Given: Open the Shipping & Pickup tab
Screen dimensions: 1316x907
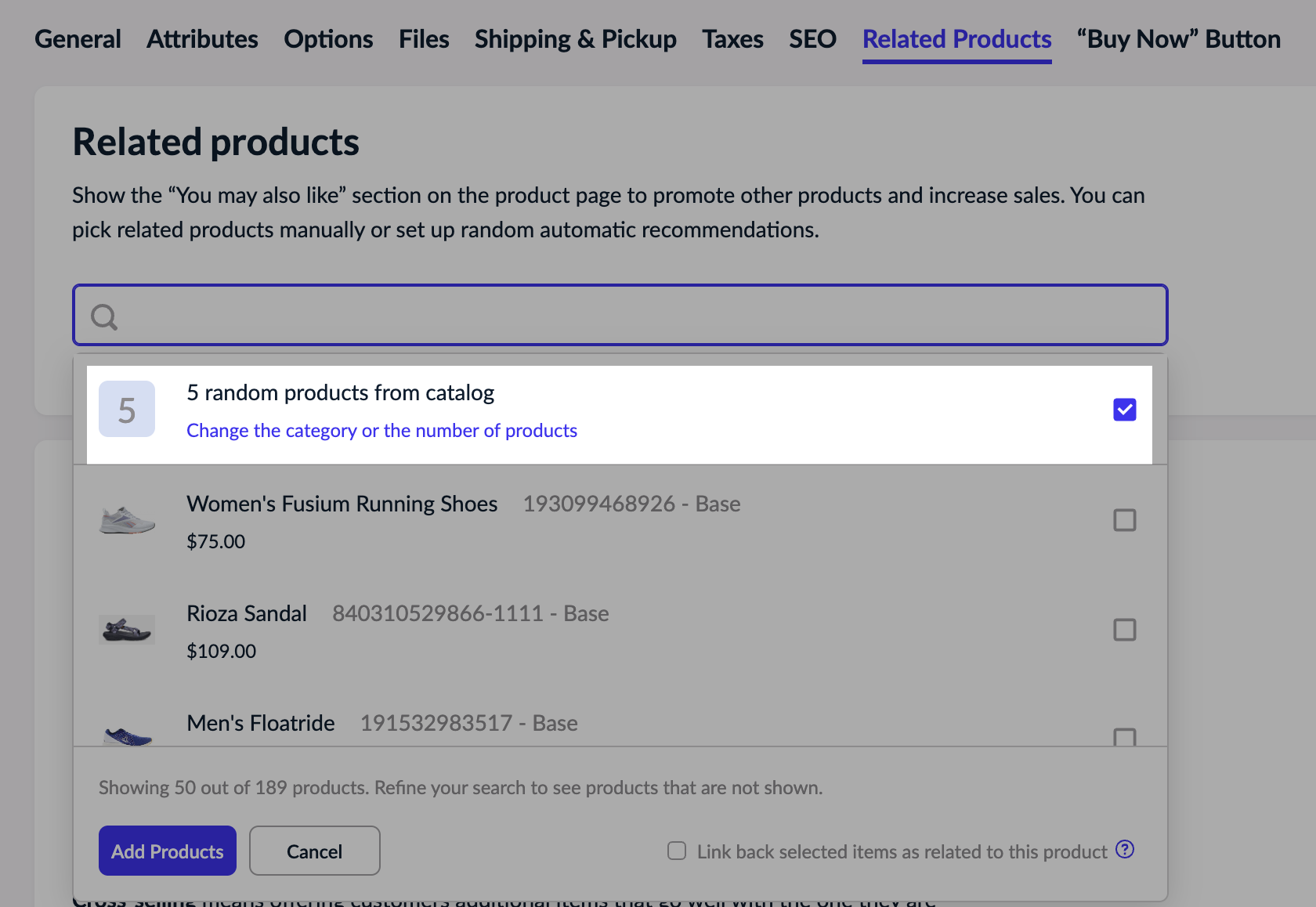Looking at the screenshot, I should coord(576,39).
